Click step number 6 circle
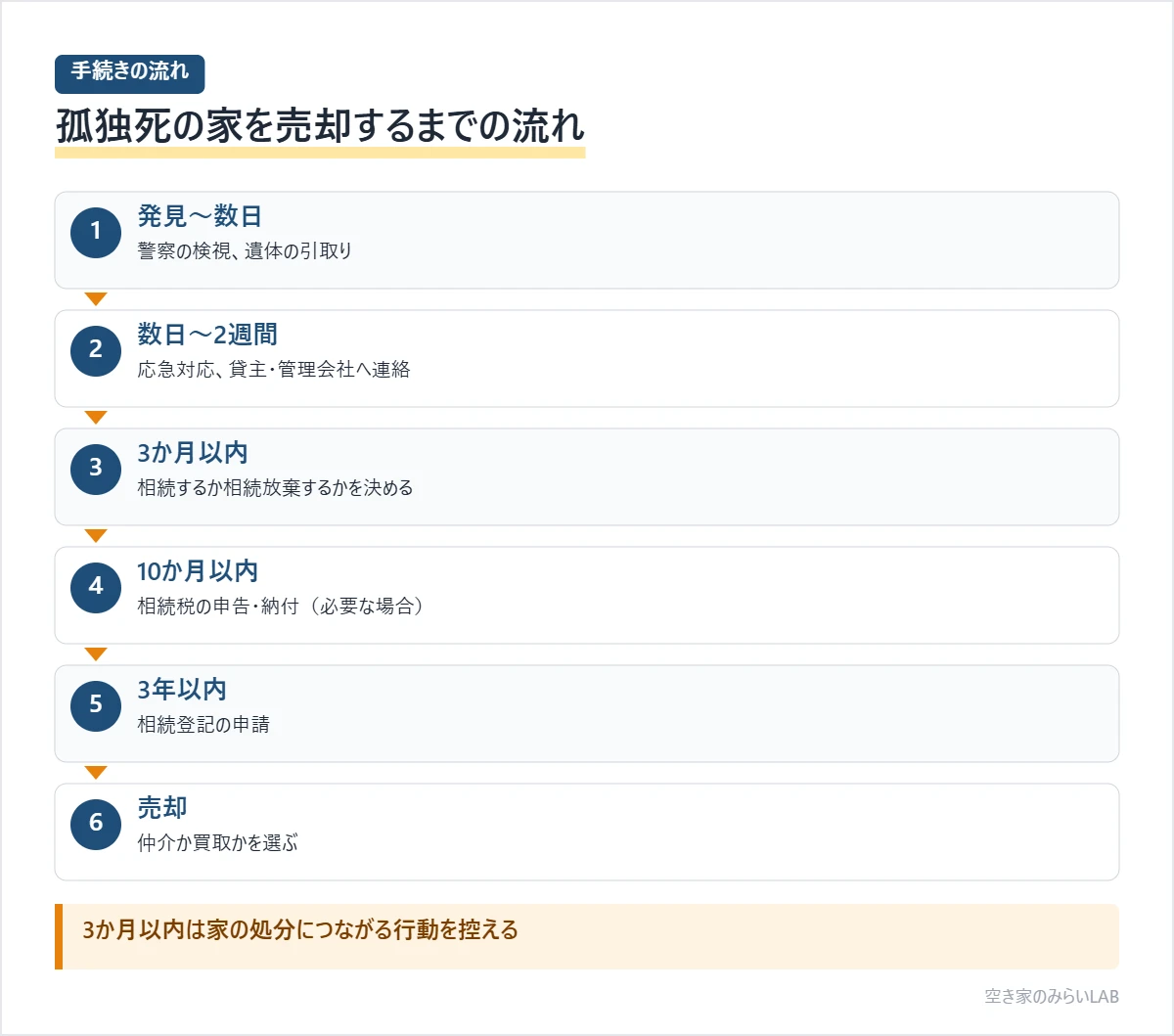Viewport: 1174px width, 1036px height. pyautogui.click(x=96, y=823)
